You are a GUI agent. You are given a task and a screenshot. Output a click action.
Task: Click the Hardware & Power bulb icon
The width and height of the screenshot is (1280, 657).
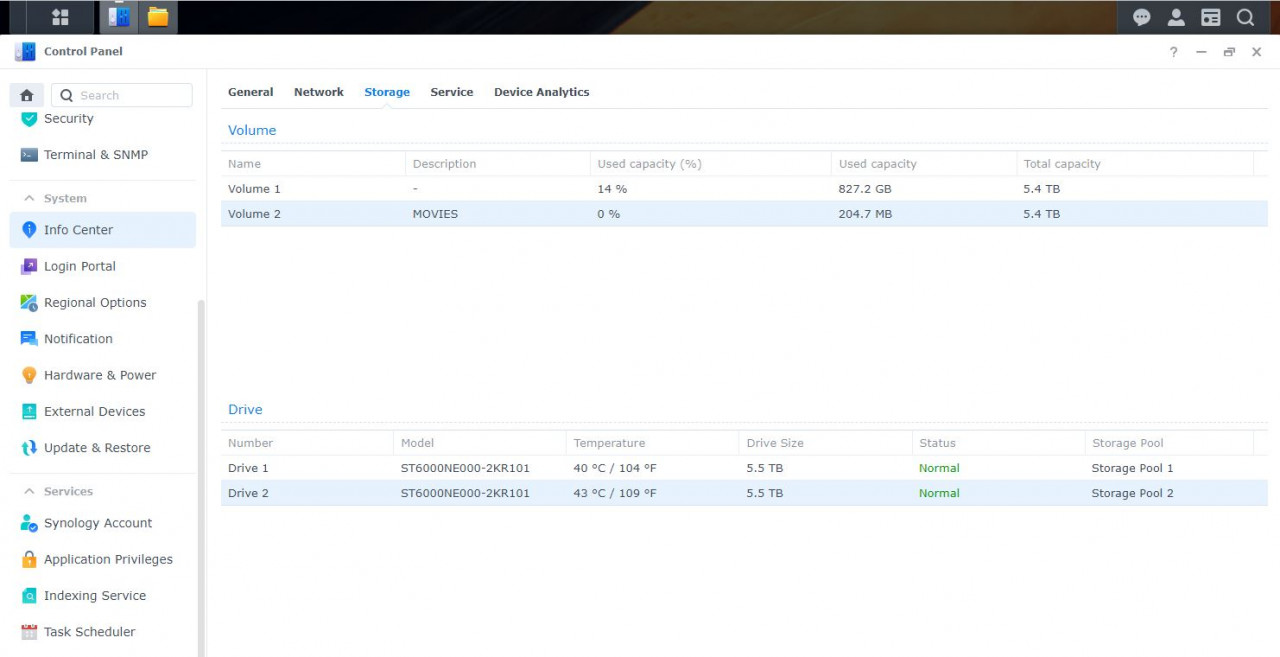[x=29, y=375]
